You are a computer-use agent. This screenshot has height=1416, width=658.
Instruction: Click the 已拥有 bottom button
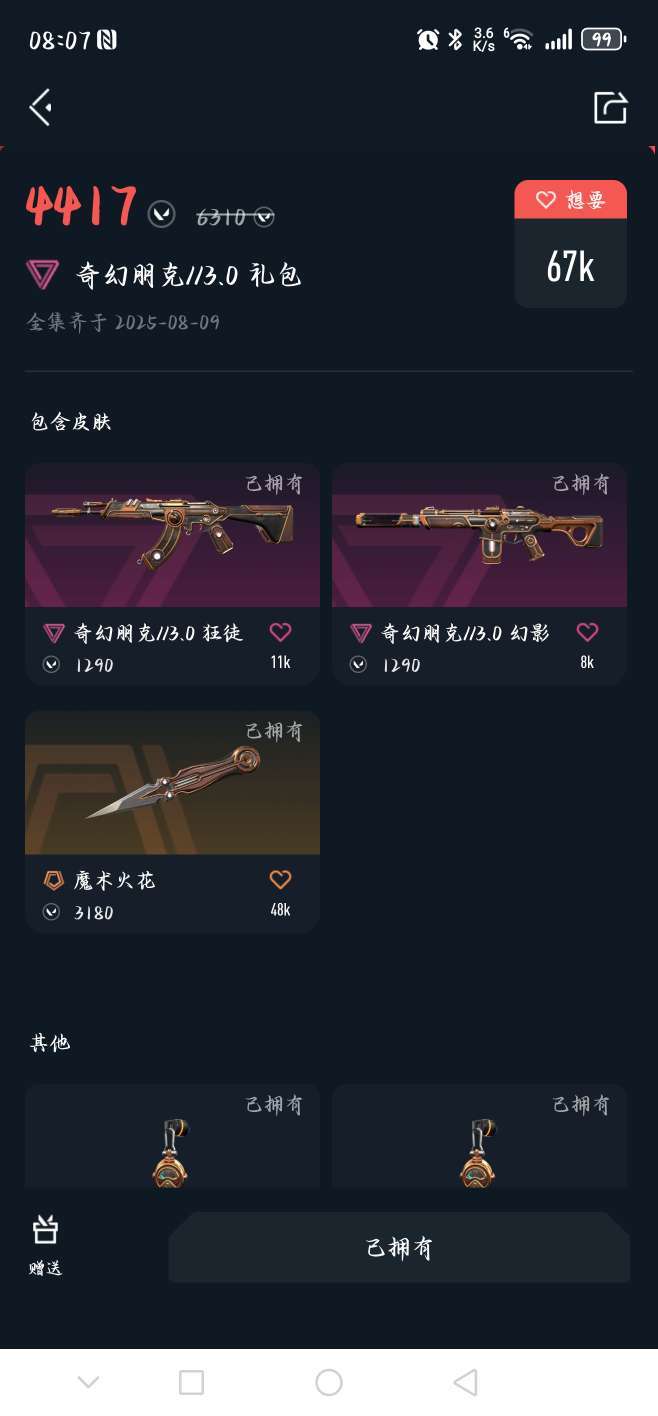(399, 1247)
